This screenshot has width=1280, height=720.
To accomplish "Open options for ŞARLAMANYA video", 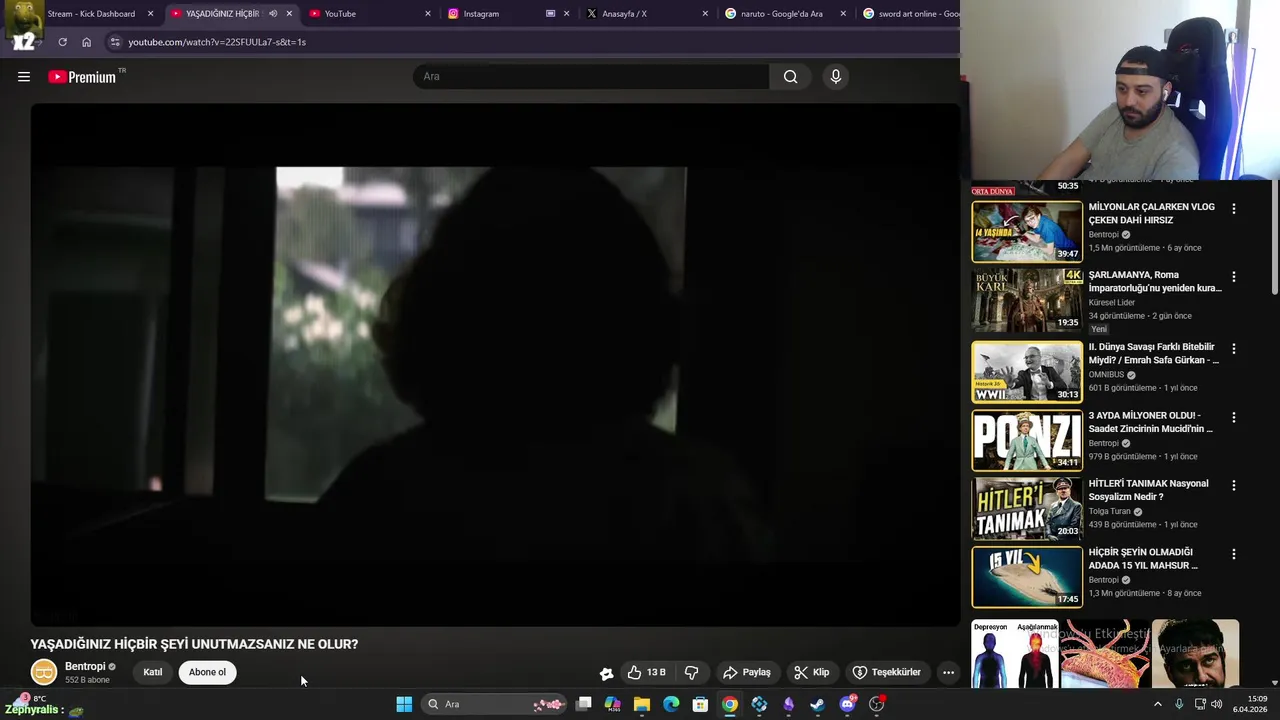I will (1233, 277).
